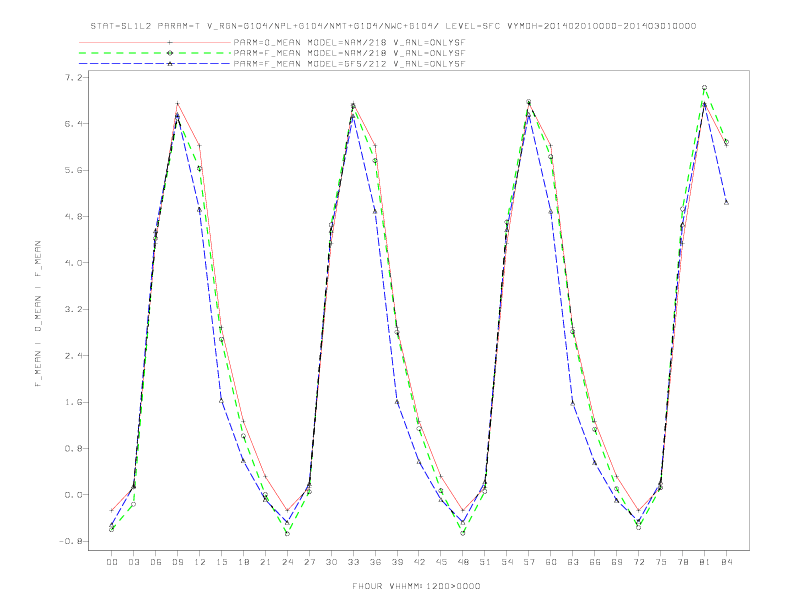This screenshot has height=612, width=792.
Task: Click x-axis hour label 18
Action: [243, 562]
